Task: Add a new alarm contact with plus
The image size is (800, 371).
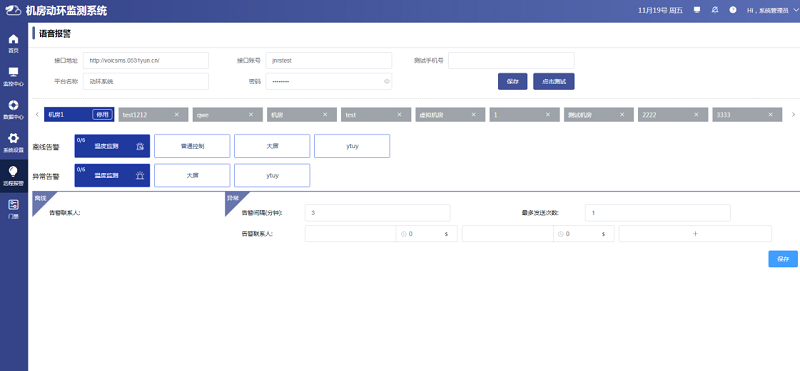Action: (x=695, y=234)
